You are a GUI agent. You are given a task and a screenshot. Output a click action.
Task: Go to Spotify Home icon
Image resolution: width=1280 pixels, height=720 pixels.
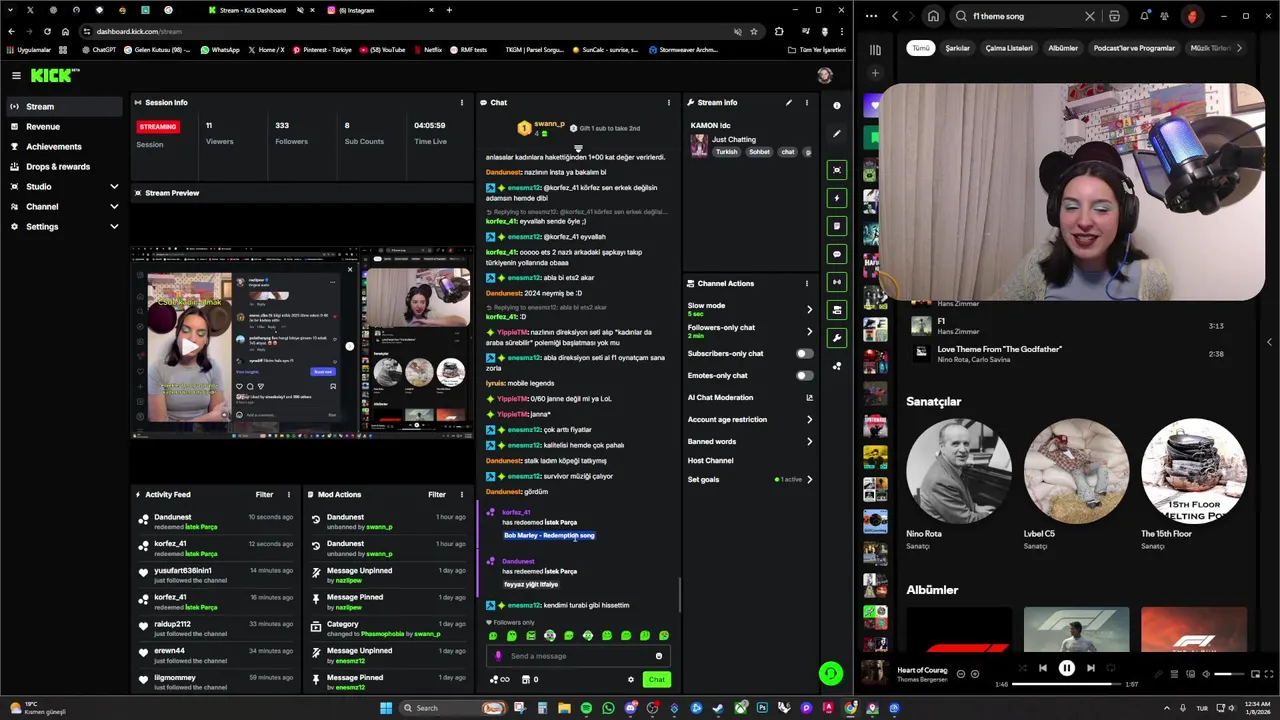pos(933,16)
